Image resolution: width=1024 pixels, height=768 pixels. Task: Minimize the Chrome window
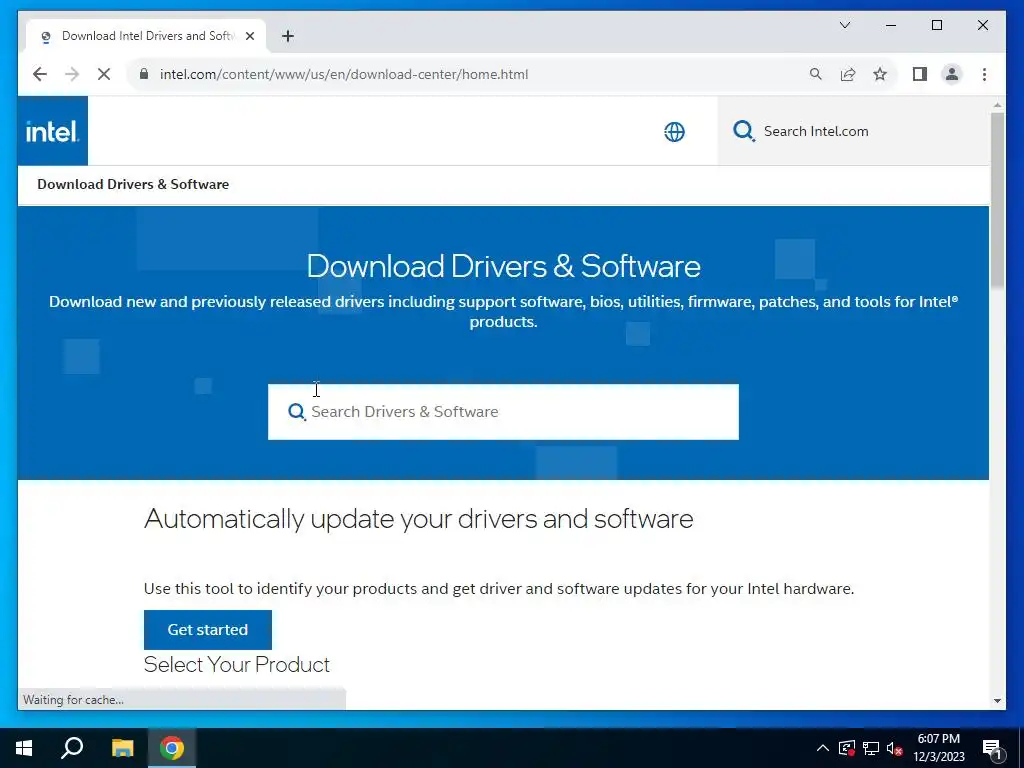pyautogui.click(x=891, y=25)
